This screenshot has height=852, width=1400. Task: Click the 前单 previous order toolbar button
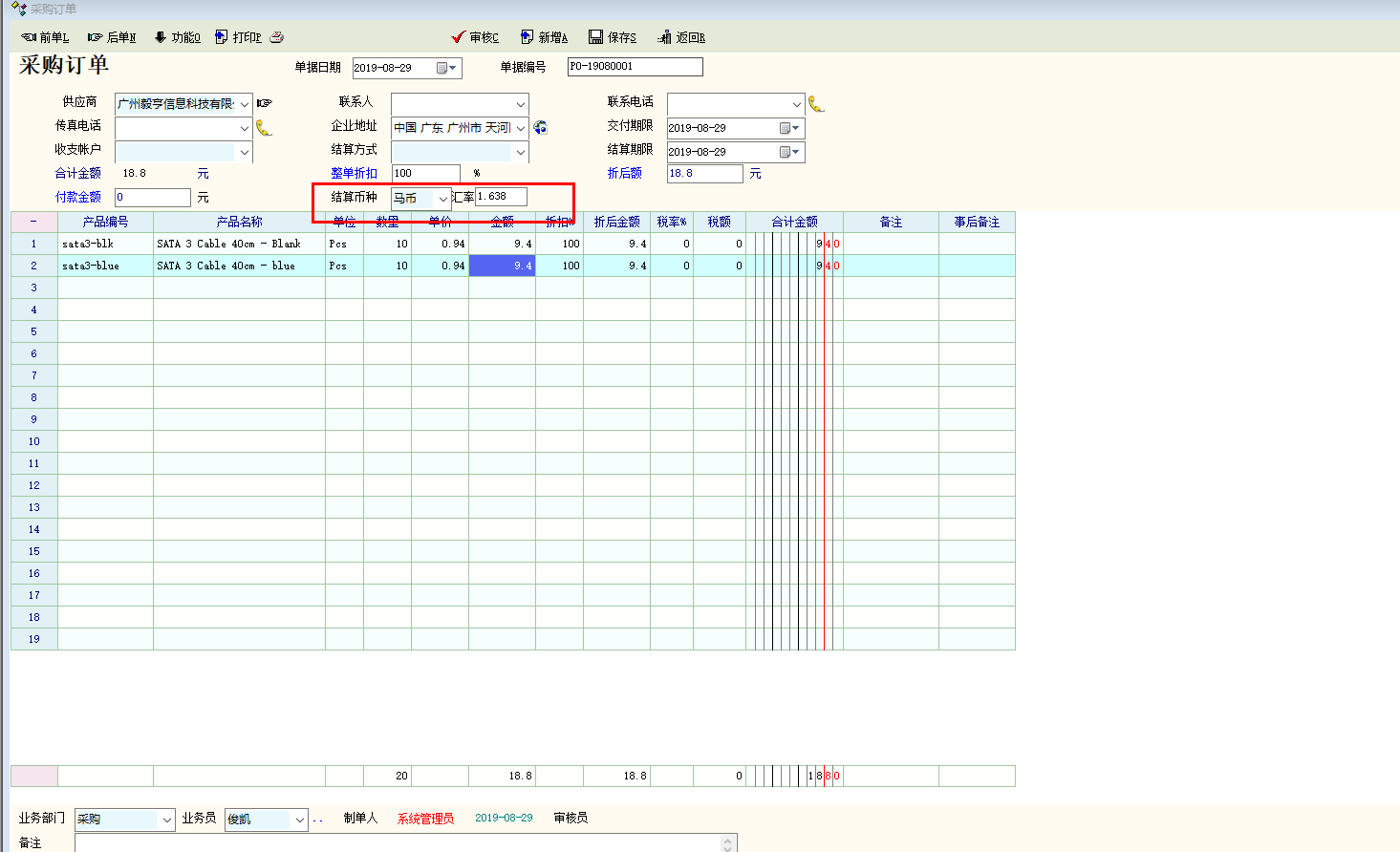pos(45,37)
